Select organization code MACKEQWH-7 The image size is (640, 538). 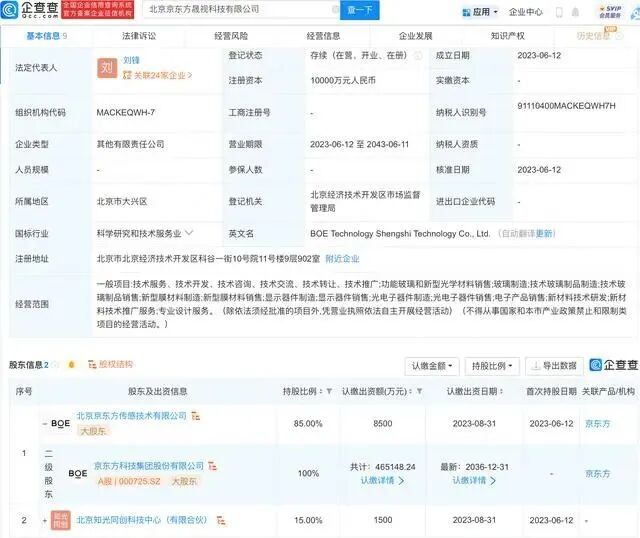pos(126,112)
